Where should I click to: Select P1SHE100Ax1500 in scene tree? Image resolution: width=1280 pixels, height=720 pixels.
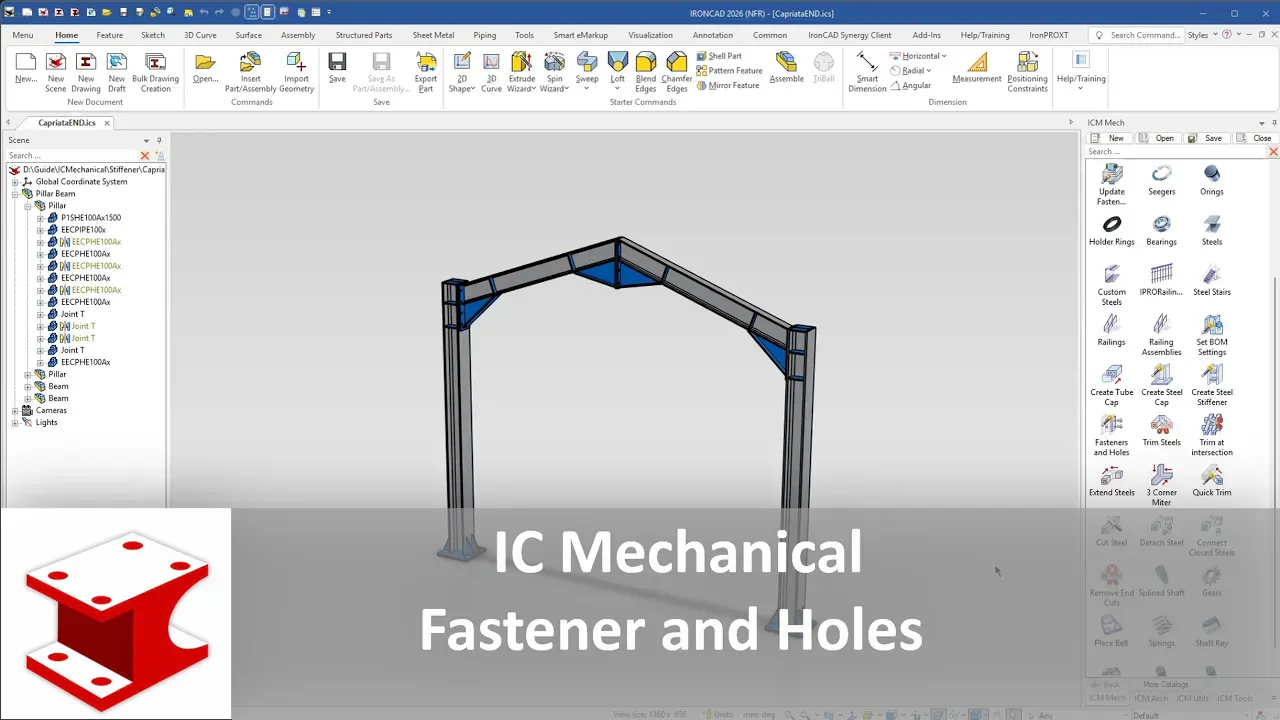point(91,218)
